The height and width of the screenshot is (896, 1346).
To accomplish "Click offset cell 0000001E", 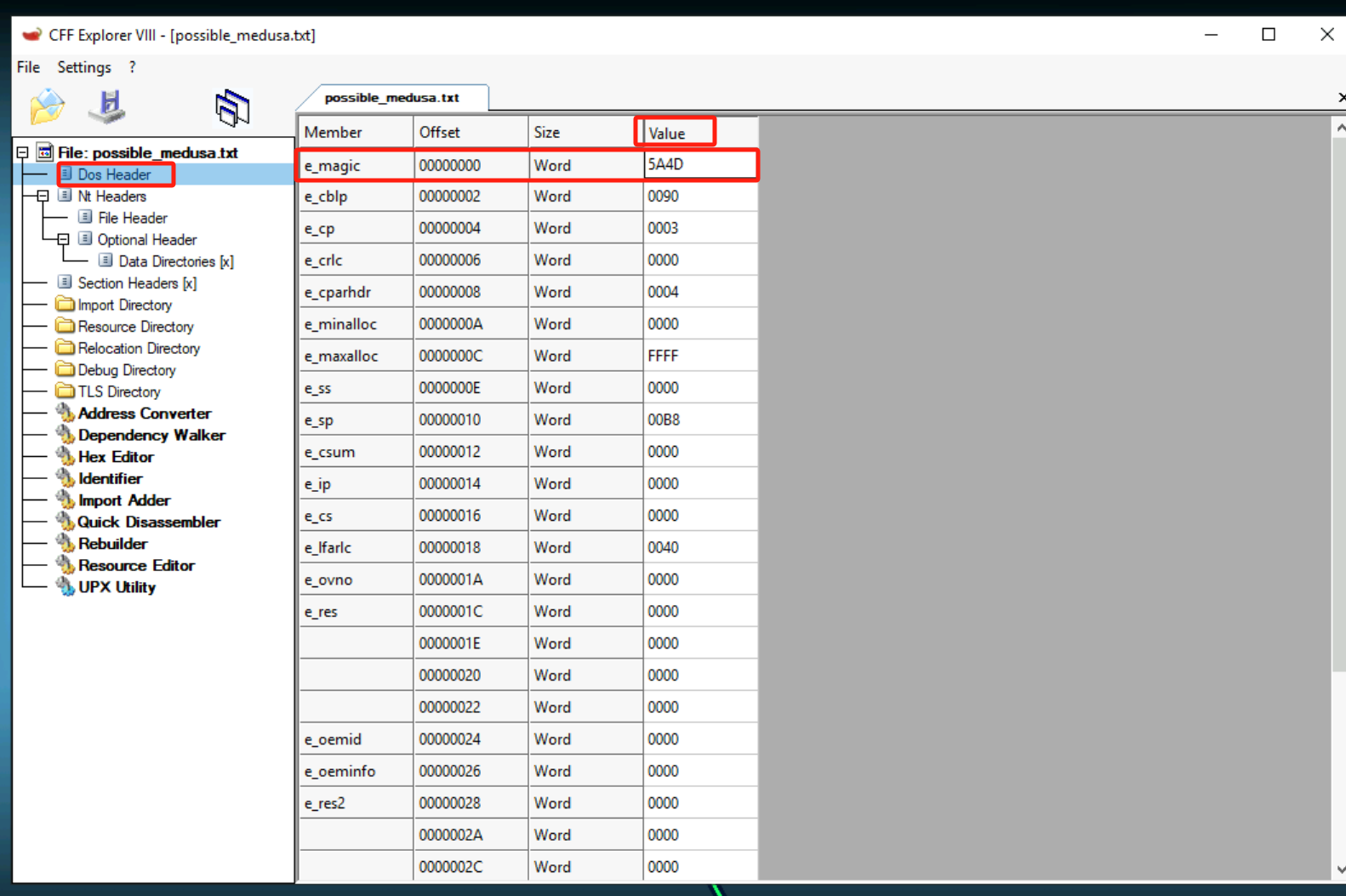I will 471,643.
